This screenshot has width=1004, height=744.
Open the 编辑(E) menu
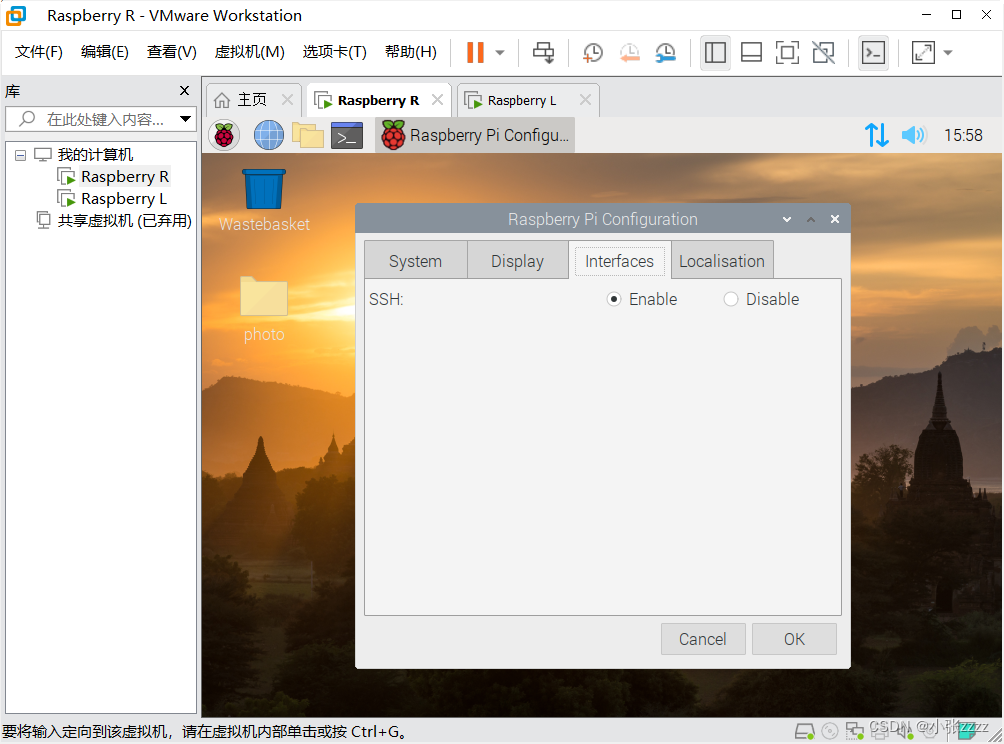pos(104,52)
